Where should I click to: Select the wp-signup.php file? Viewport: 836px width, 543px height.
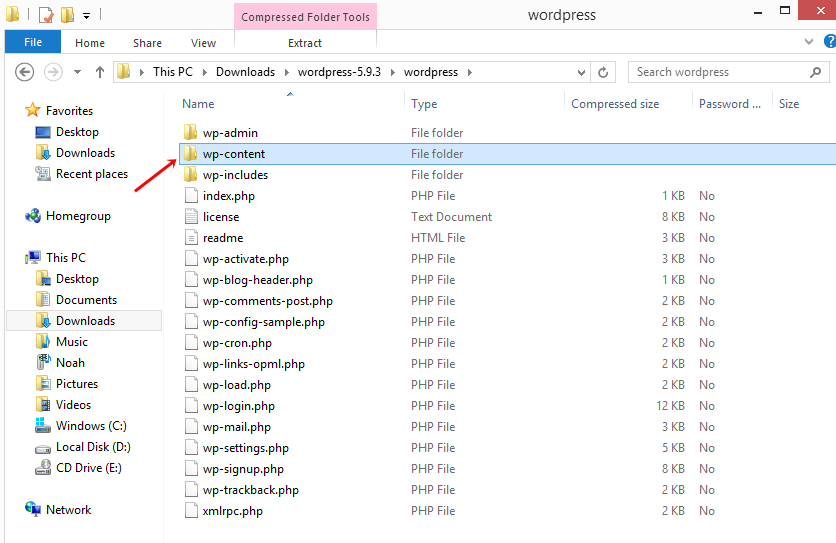243,469
